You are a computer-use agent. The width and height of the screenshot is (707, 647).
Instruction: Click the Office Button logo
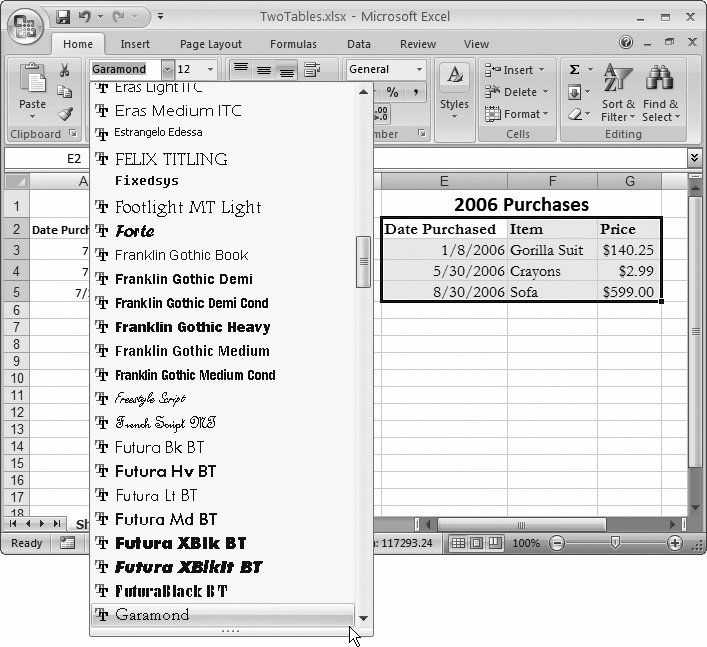click(25, 26)
